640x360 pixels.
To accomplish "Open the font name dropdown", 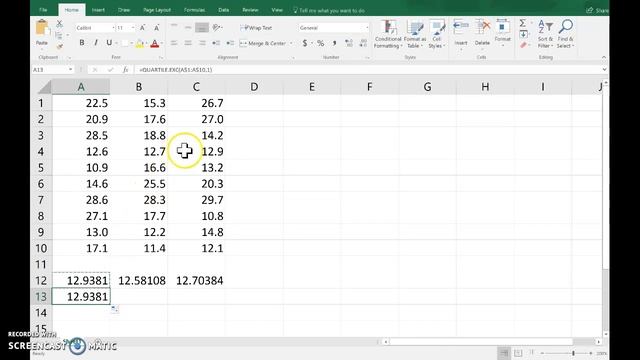I will 113,28.
